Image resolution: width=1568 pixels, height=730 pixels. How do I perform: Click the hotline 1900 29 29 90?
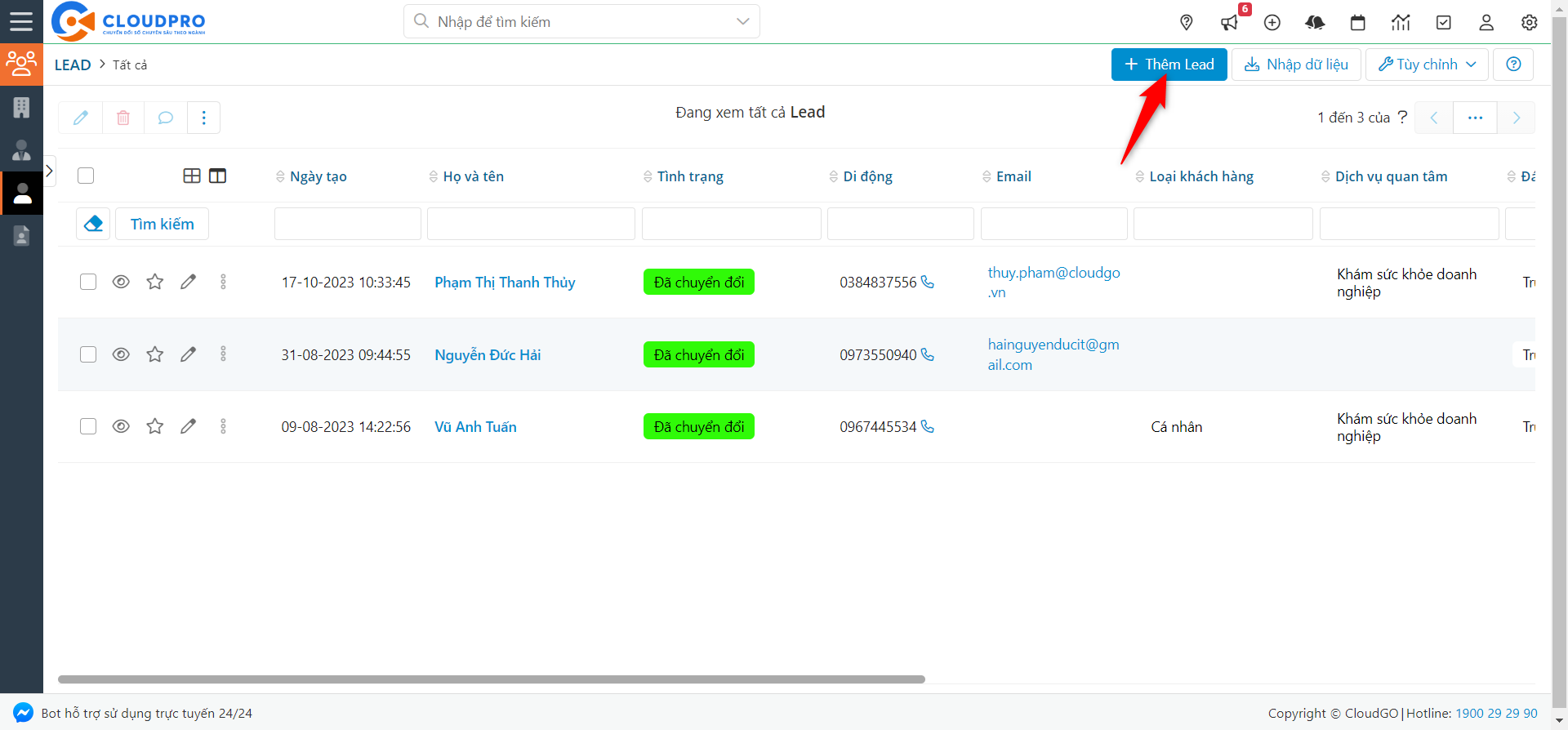click(x=1496, y=713)
